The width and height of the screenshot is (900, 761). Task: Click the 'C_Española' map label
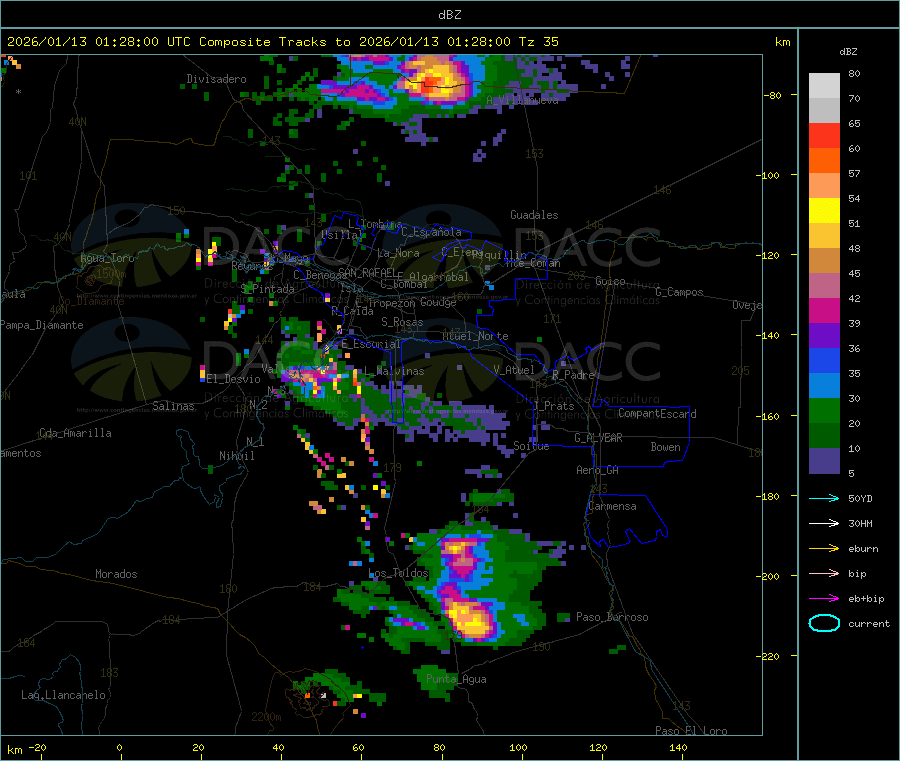pos(431,232)
